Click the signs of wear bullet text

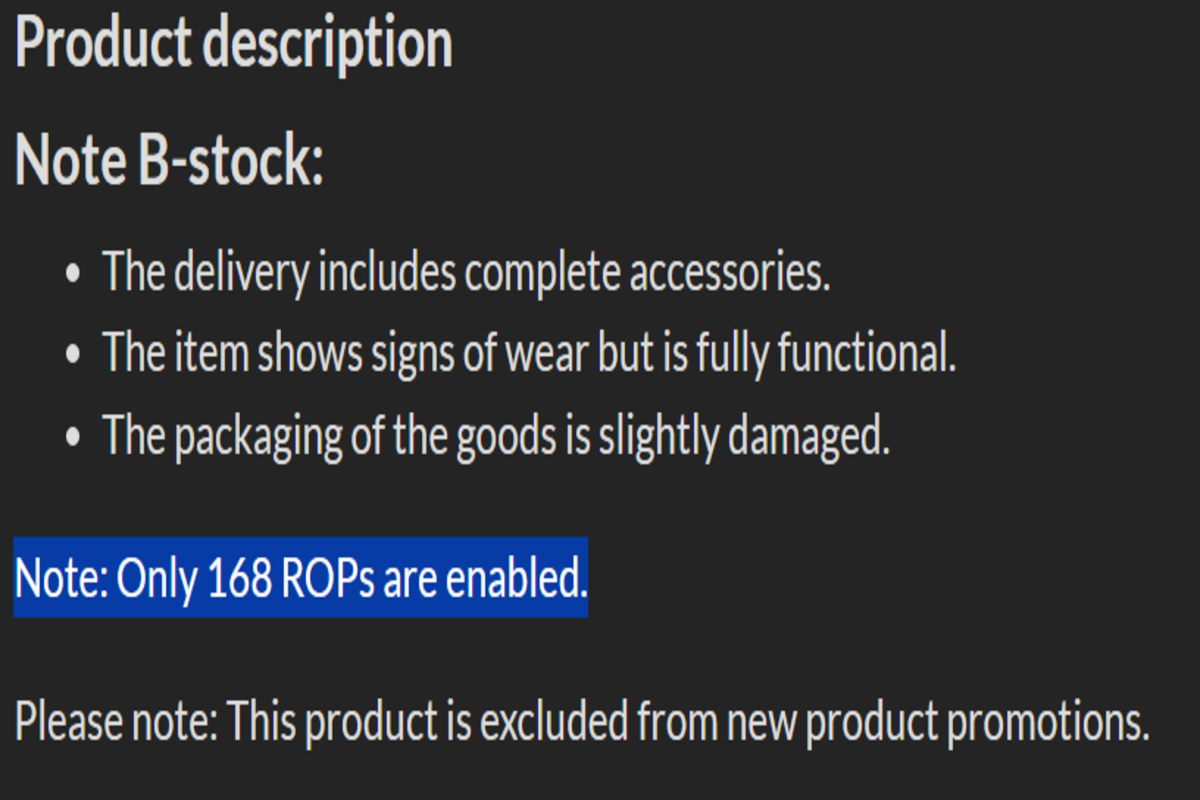530,354
